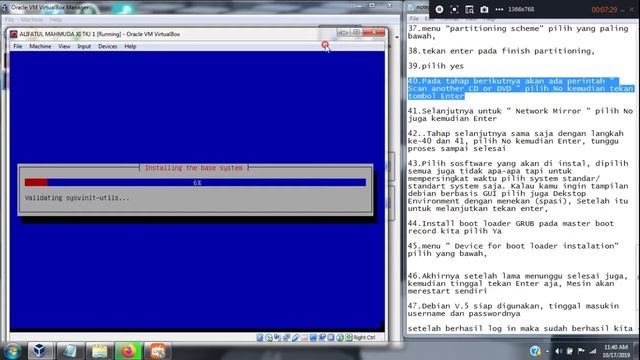Click the display settings icon in VM status bar
This screenshot has width=640, height=360.
[313, 338]
